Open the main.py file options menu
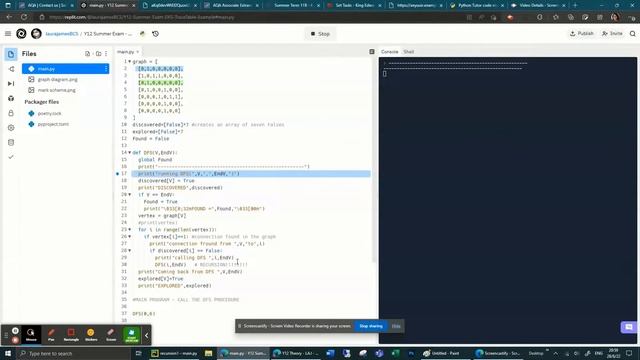The width and height of the screenshot is (640, 360). coord(106,69)
